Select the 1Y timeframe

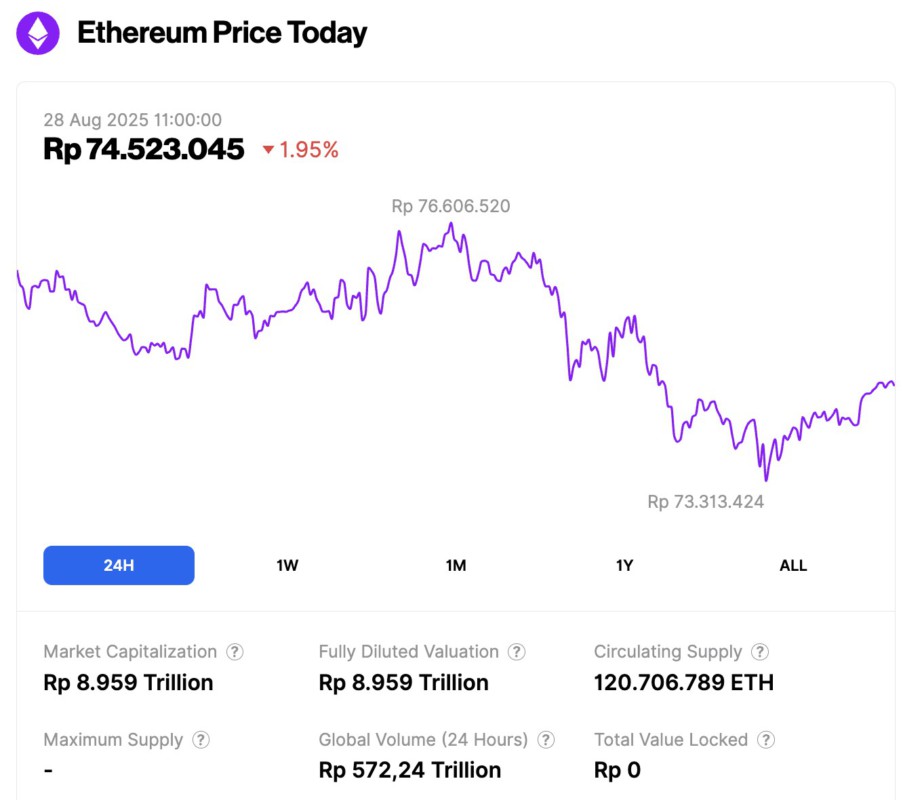click(x=624, y=565)
